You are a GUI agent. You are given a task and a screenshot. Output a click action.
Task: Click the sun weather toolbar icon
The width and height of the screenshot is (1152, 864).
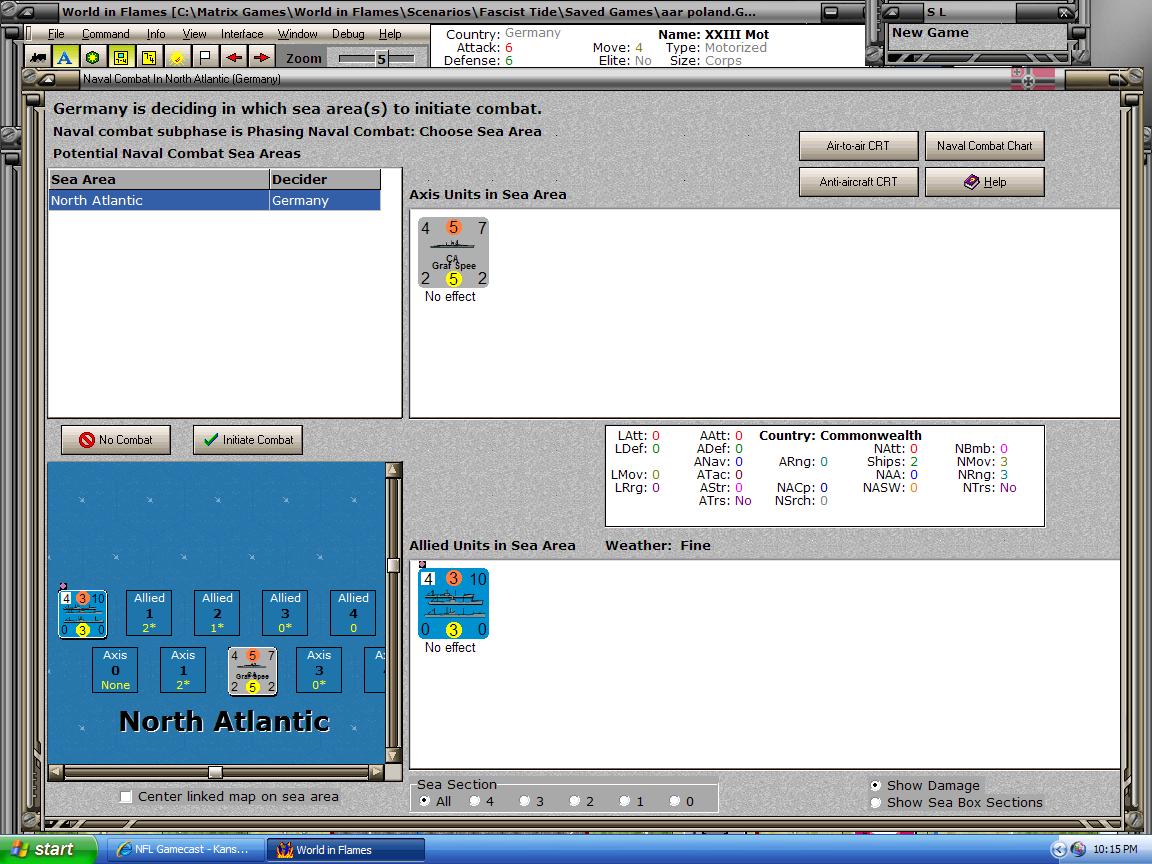click(177, 57)
